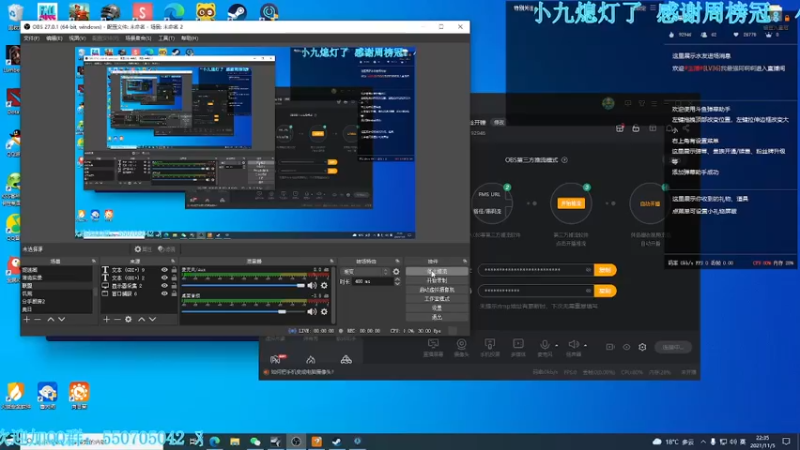This screenshot has height=450, width=800.
Task: Set desktop audio volume slider position
Action: (x=282, y=312)
